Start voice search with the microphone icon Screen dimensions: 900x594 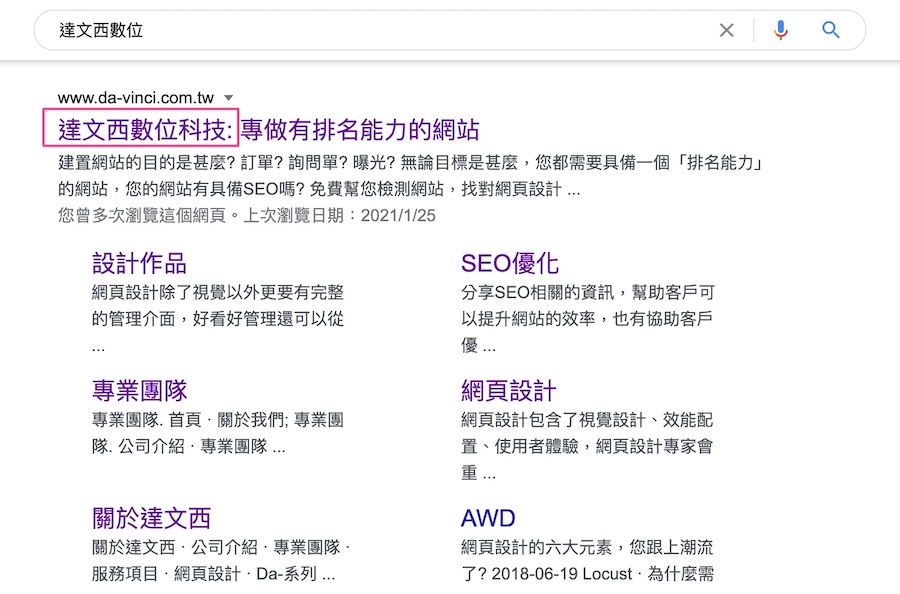pos(780,30)
